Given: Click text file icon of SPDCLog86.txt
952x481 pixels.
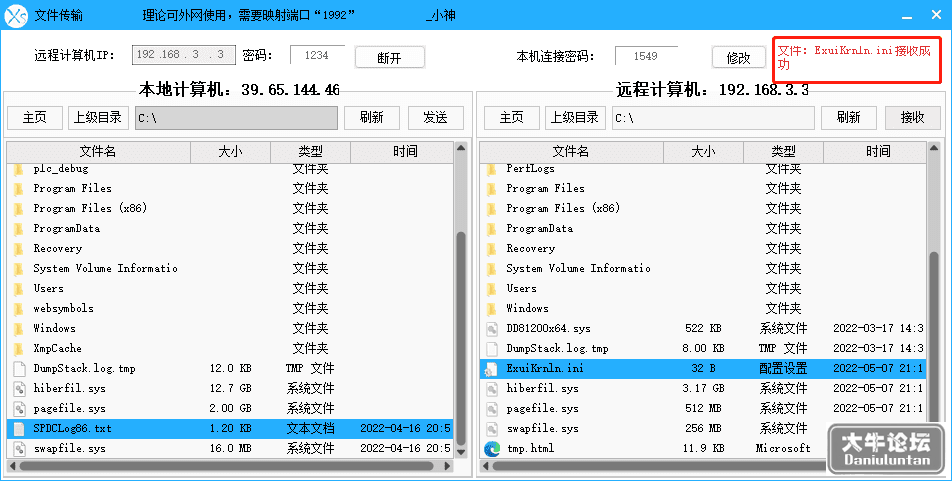Looking at the screenshot, I should click(19, 429).
